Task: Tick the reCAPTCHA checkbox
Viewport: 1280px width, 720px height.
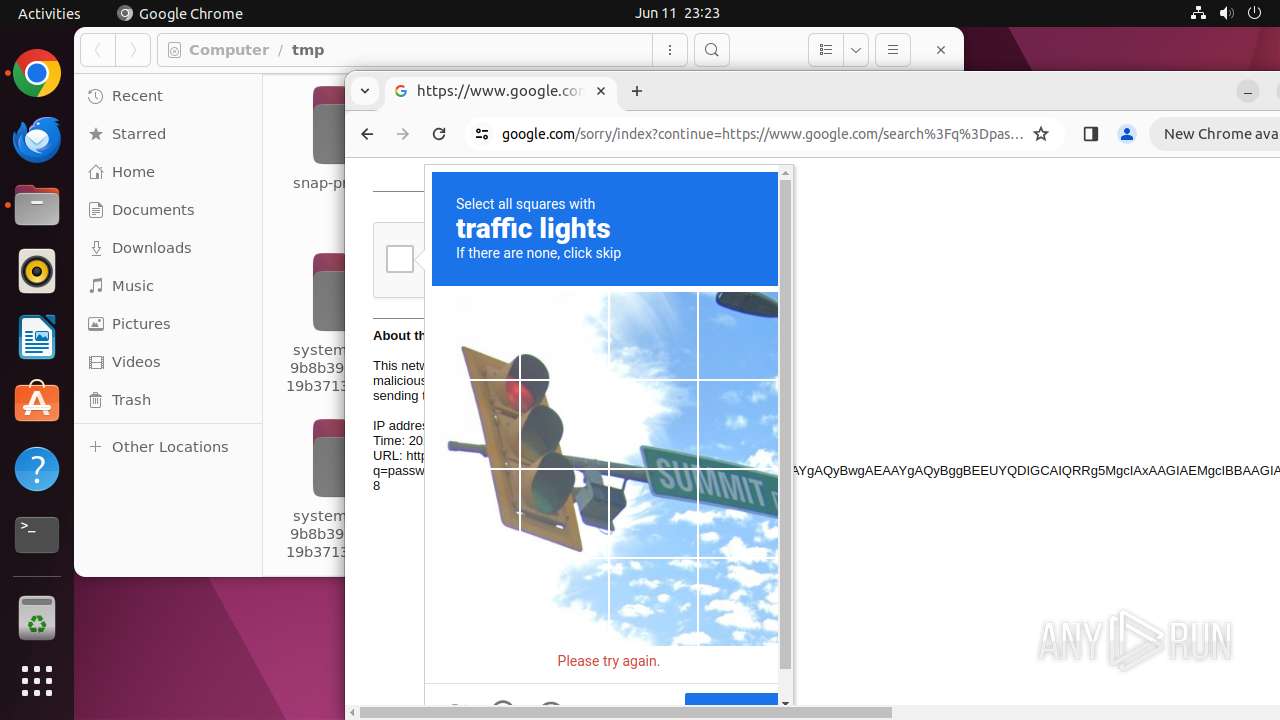Action: (400, 259)
